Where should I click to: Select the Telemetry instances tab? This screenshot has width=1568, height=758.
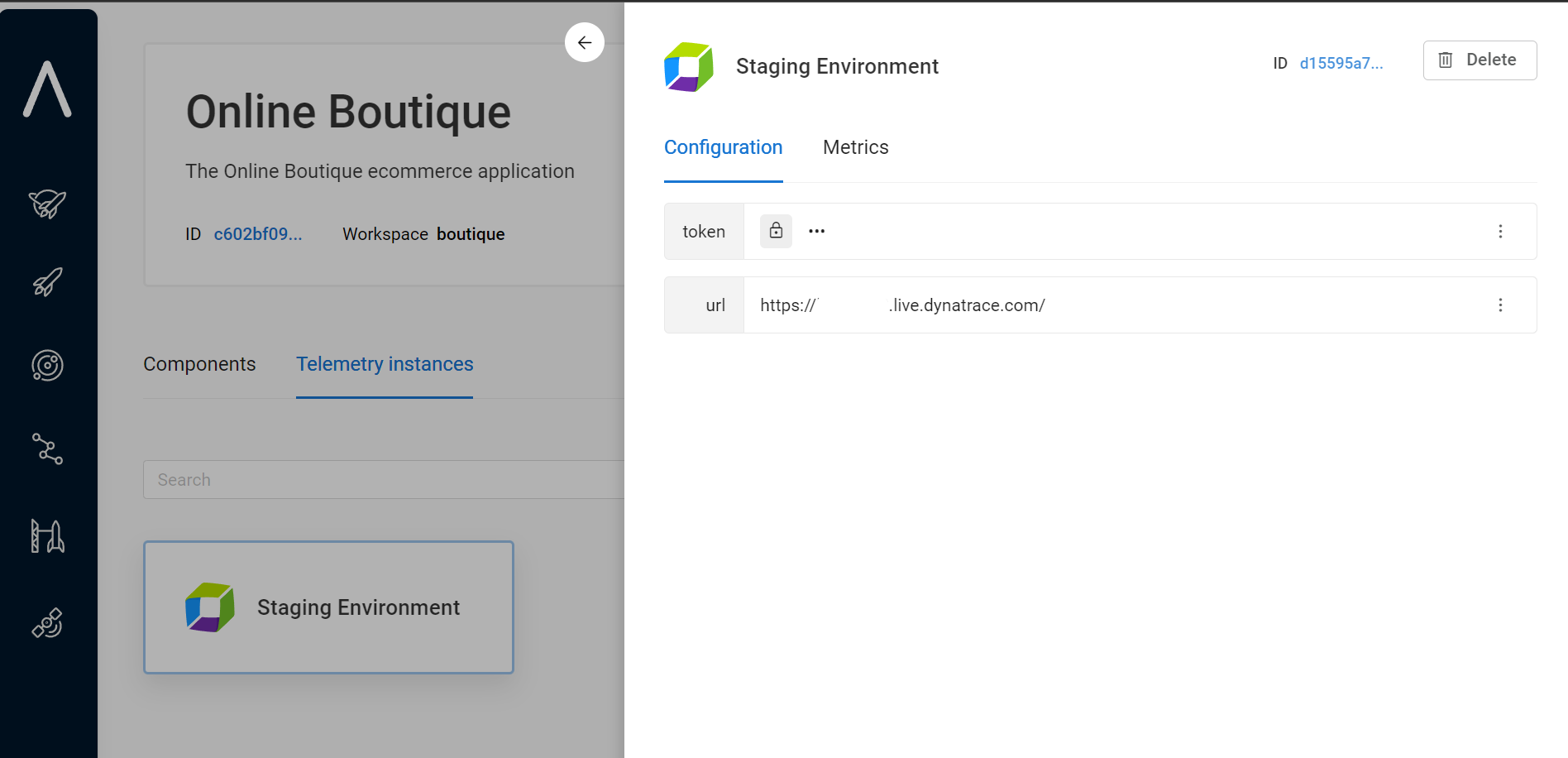pyautogui.click(x=385, y=364)
